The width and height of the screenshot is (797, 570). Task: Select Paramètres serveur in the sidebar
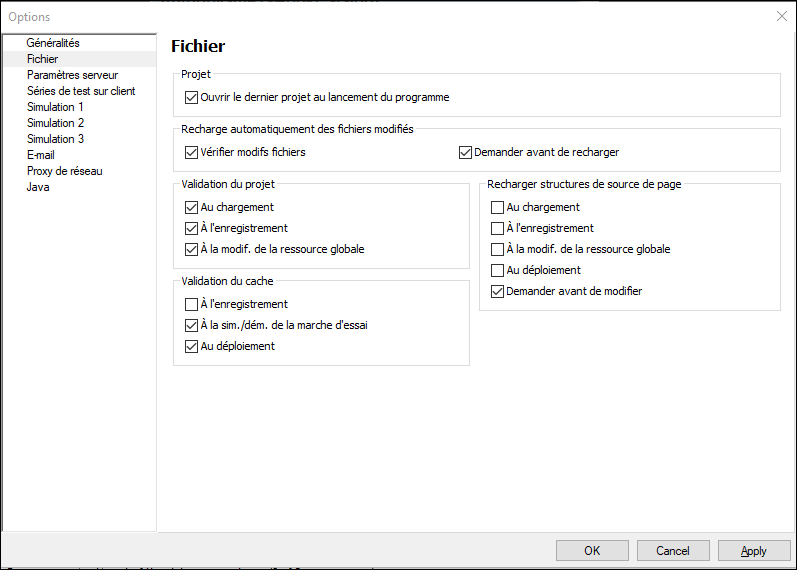coord(72,75)
